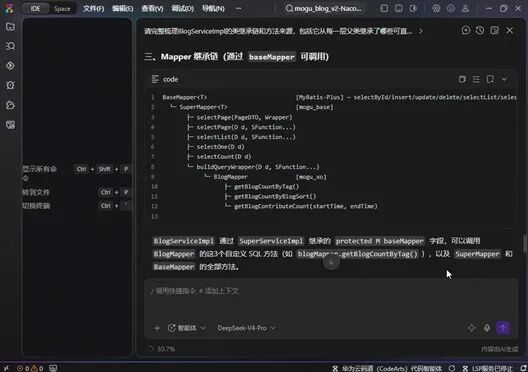
Task: Toggle the right panel layout icon in the title bar
Action: (x=413, y=8)
